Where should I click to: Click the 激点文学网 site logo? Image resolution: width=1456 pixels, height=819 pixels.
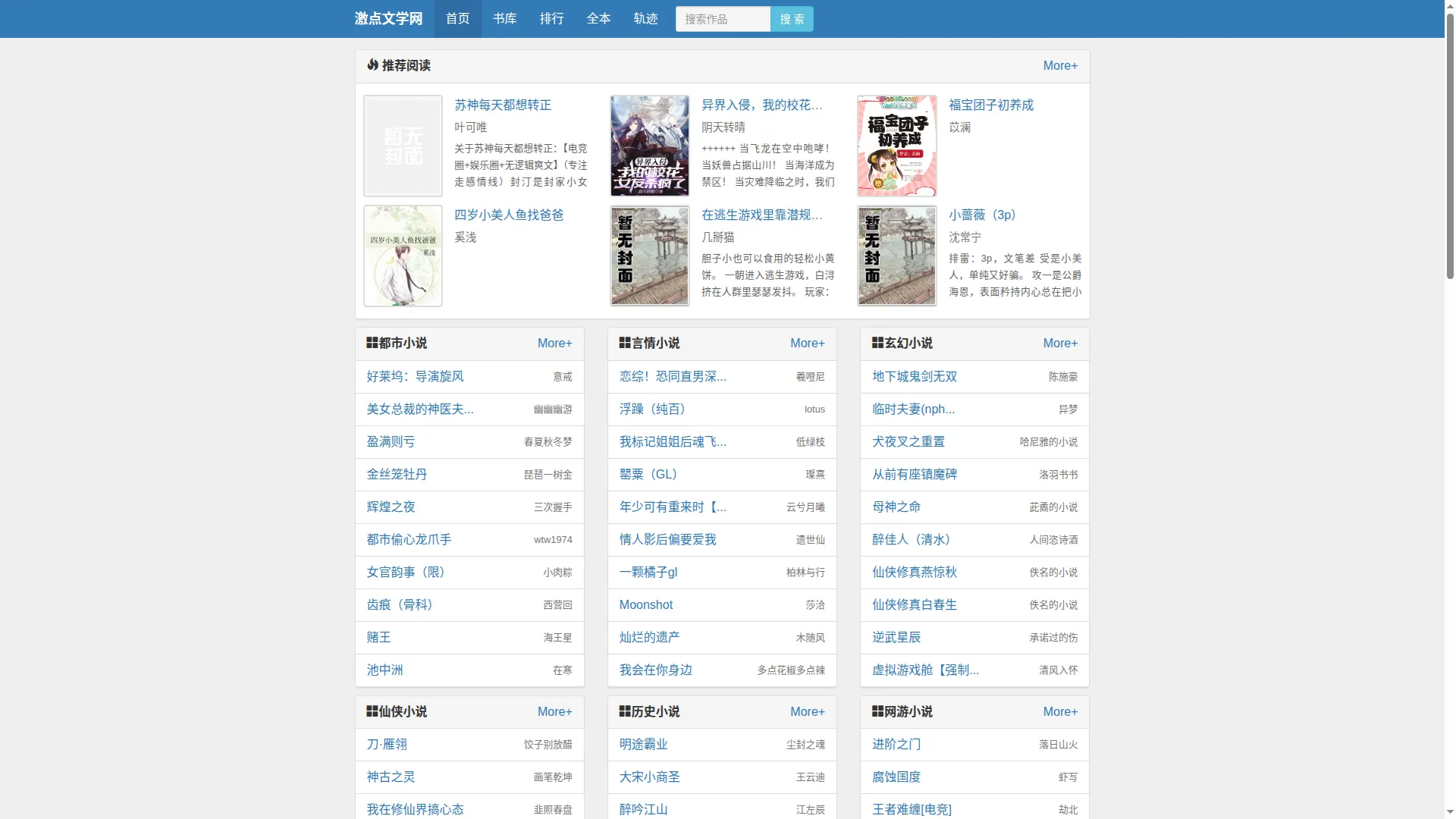click(388, 18)
